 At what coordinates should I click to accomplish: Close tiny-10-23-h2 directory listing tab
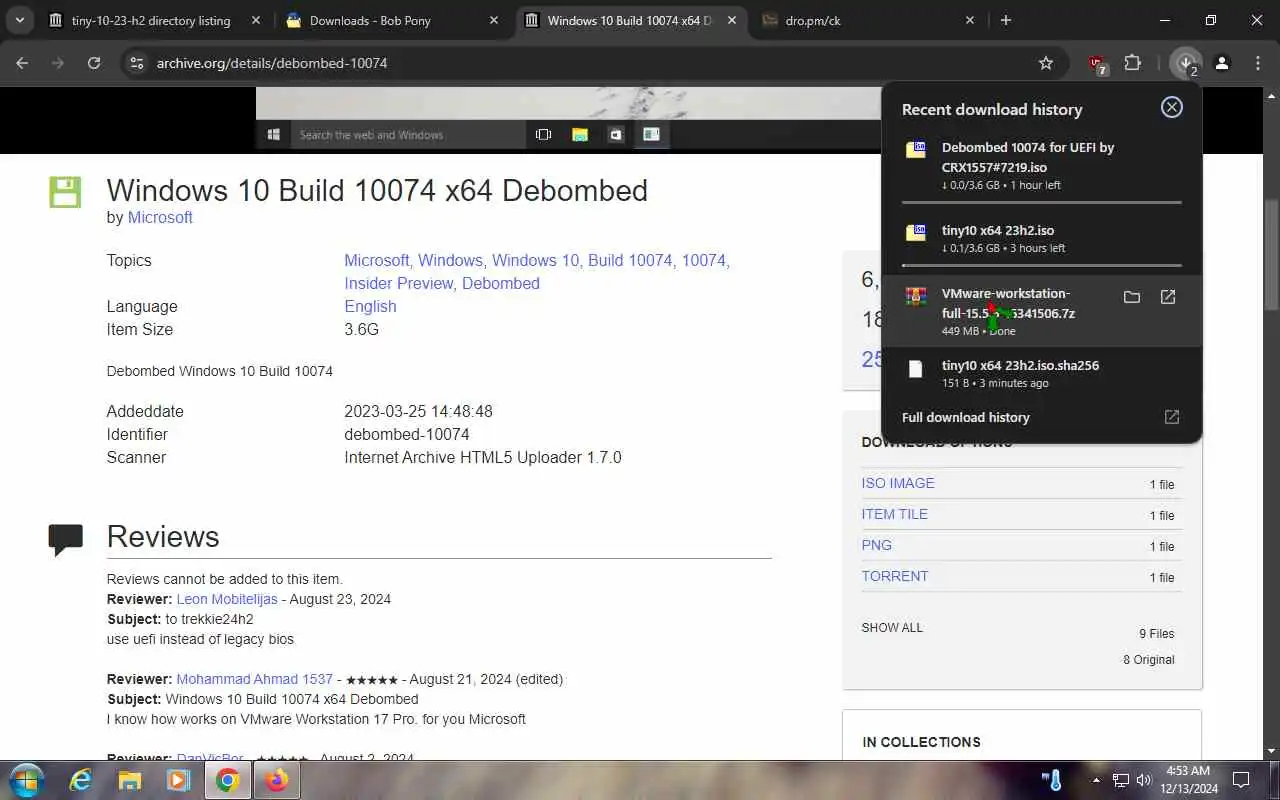coord(257,20)
